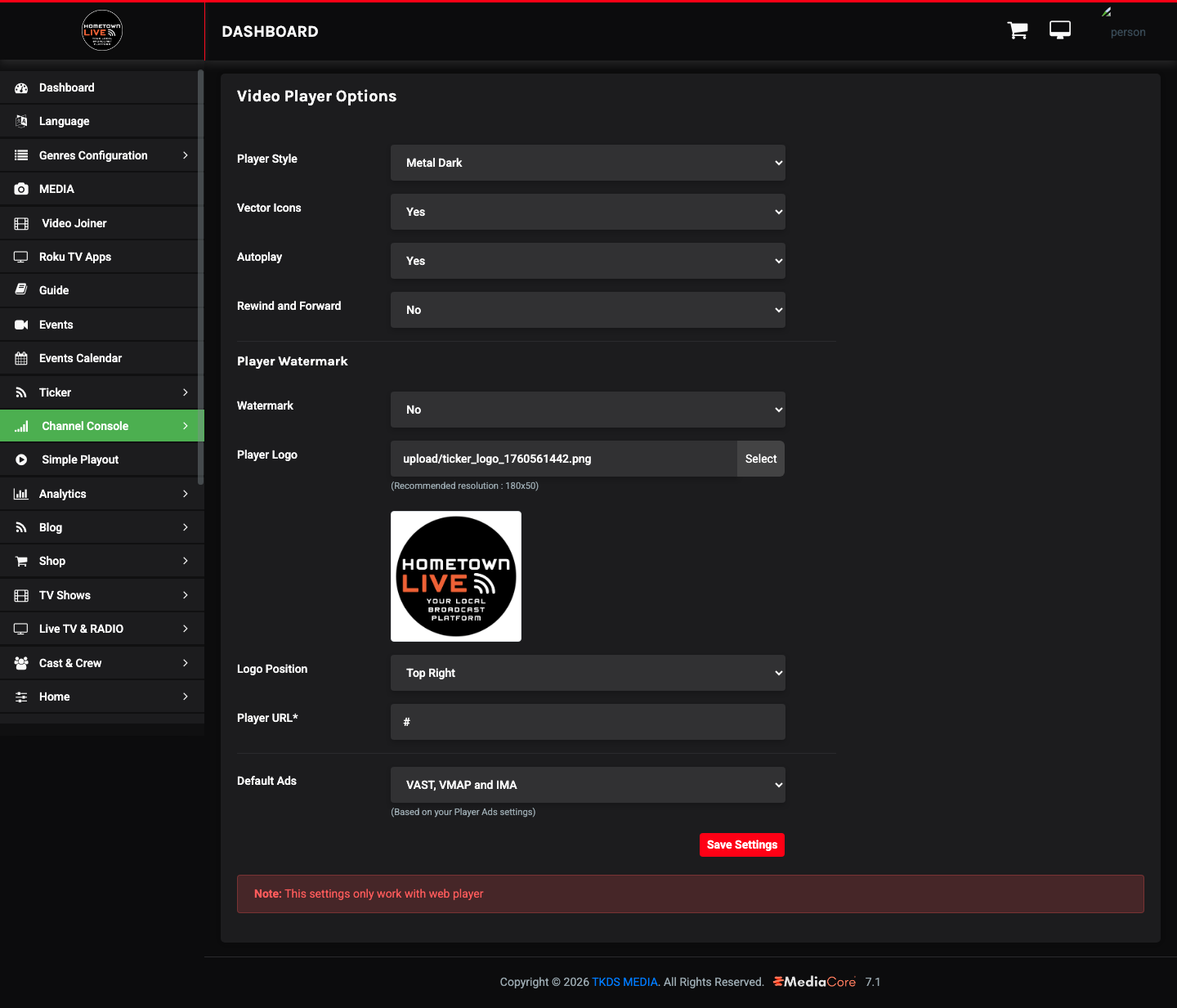Open the Vector Icons dropdown

588,212
